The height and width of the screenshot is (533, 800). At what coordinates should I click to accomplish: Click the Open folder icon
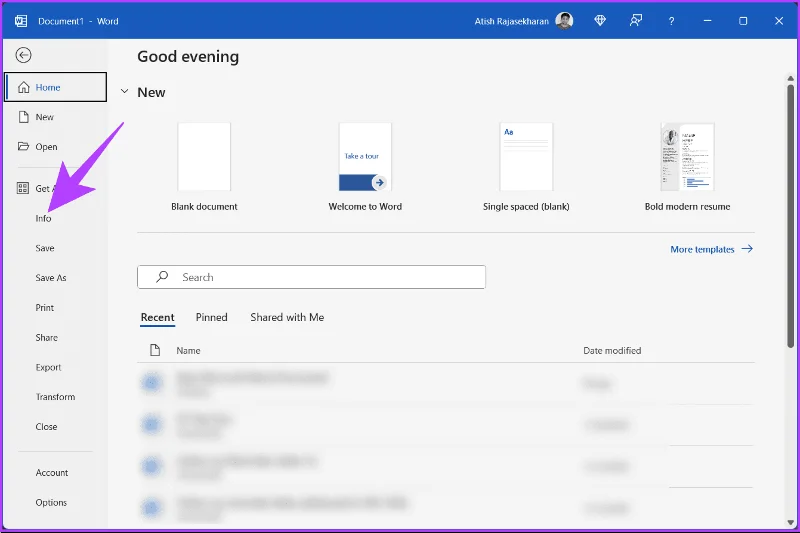tap(23, 146)
